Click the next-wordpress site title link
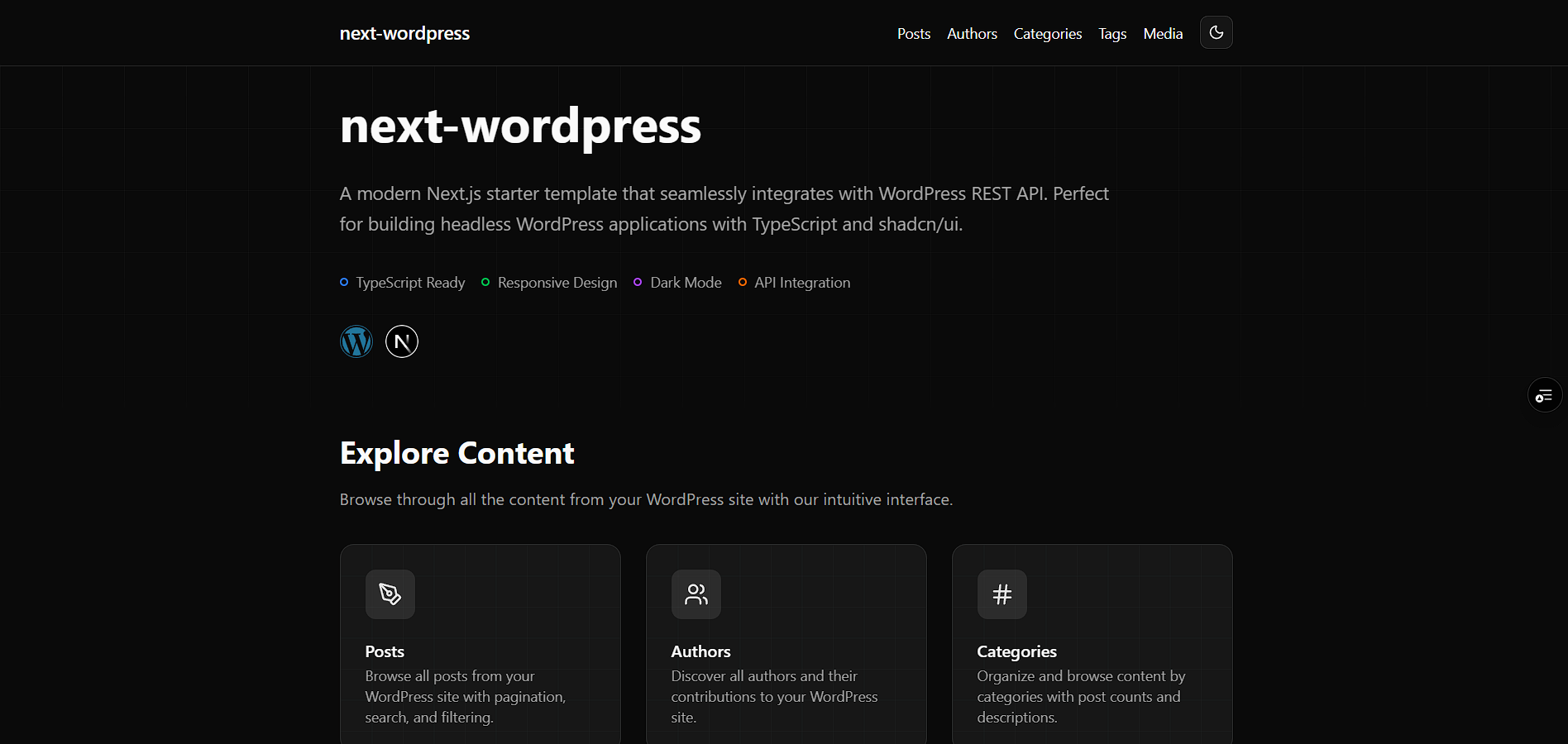This screenshot has height=744, width=1568. [x=404, y=33]
